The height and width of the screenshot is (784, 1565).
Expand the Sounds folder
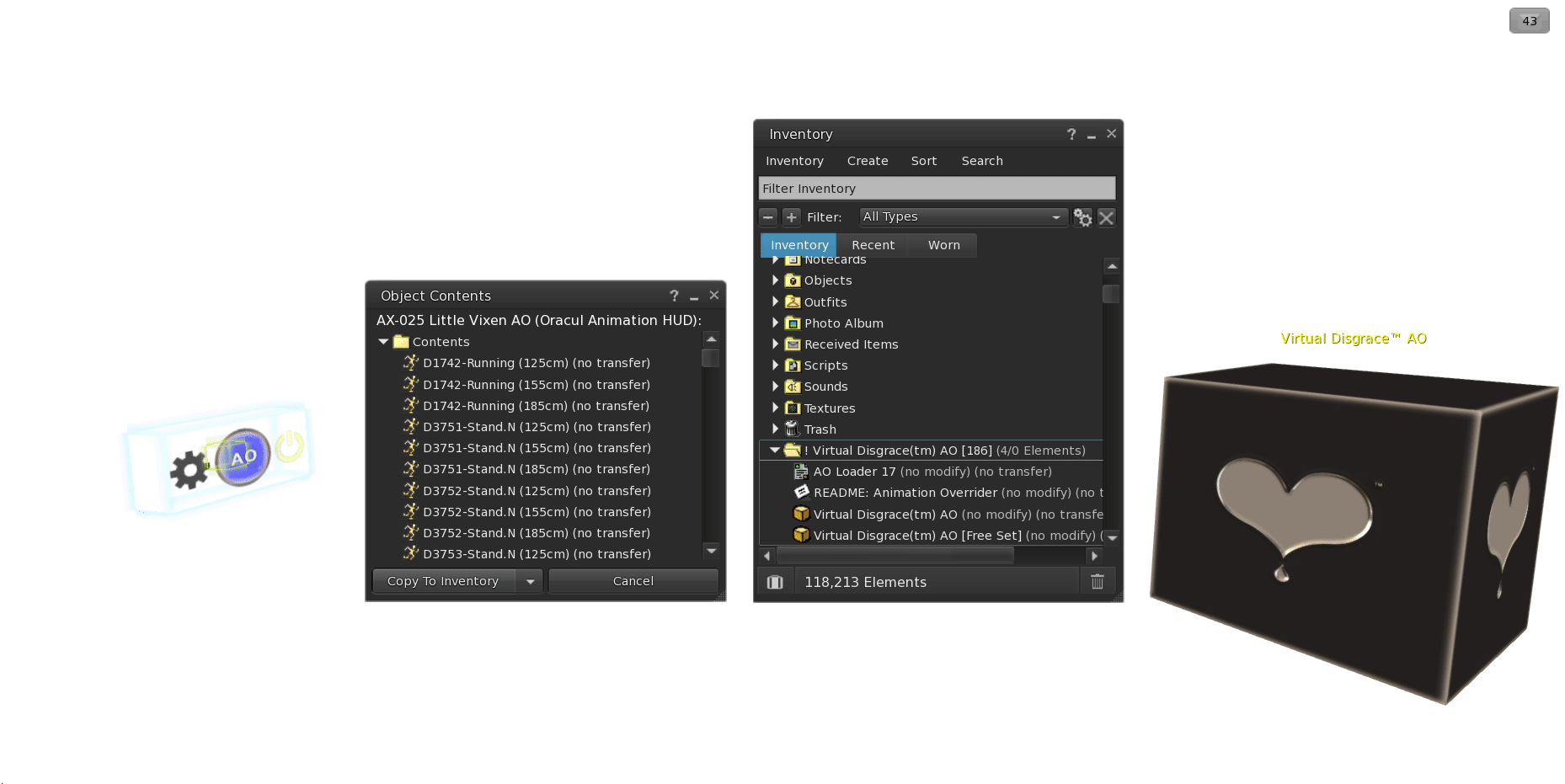click(775, 386)
